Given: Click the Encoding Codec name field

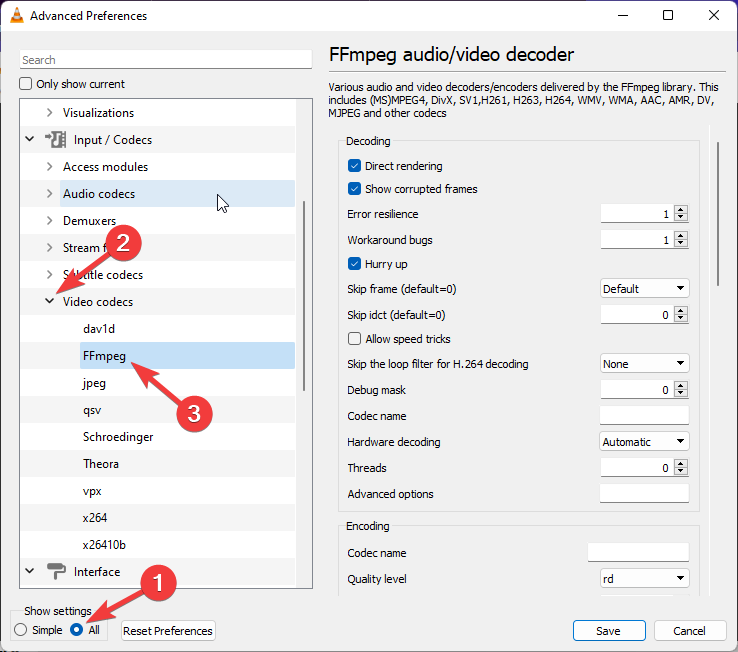Looking at the screenshot, I should 638,553.
